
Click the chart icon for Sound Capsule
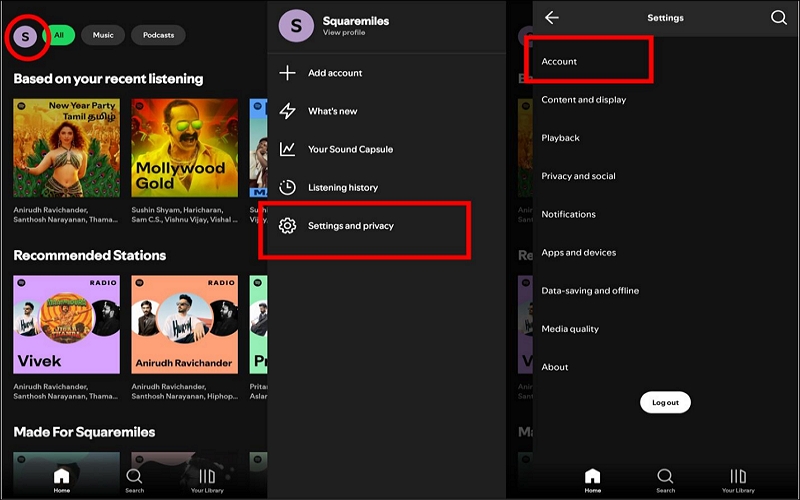287,149
